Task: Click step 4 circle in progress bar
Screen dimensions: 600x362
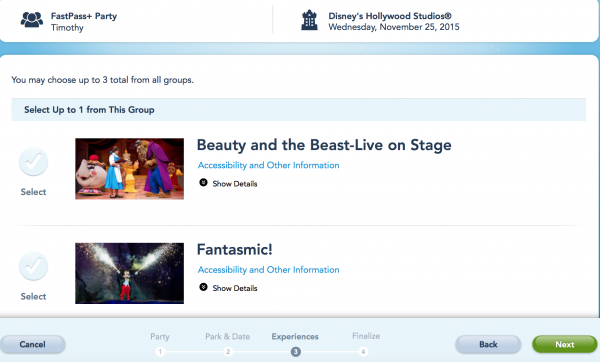Action: [x=363, y=351]
